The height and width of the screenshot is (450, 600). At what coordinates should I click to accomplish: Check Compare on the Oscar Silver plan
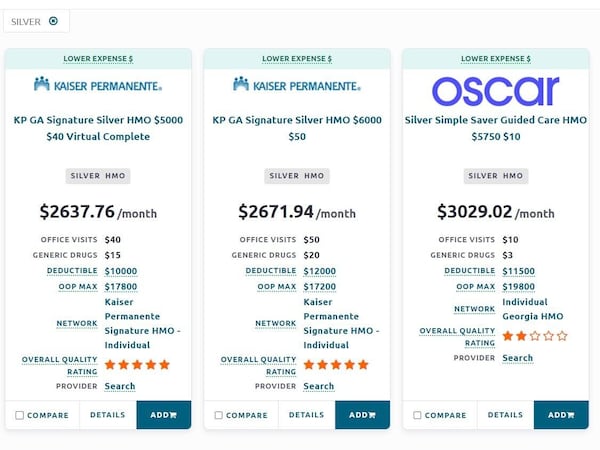coord(417,415)
